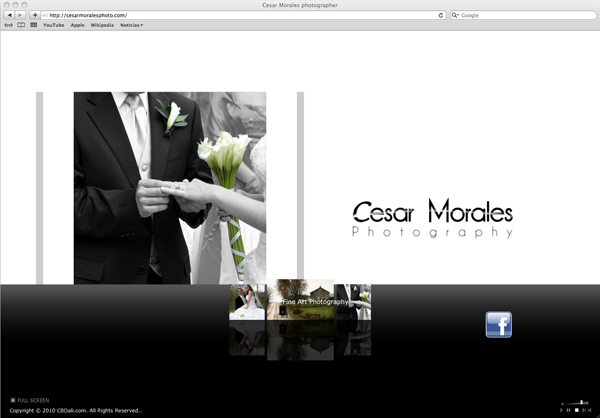Click the URL address field
The height and width of the screenshot is (418, 600).
pyautogui.click(x=240, y=15)
